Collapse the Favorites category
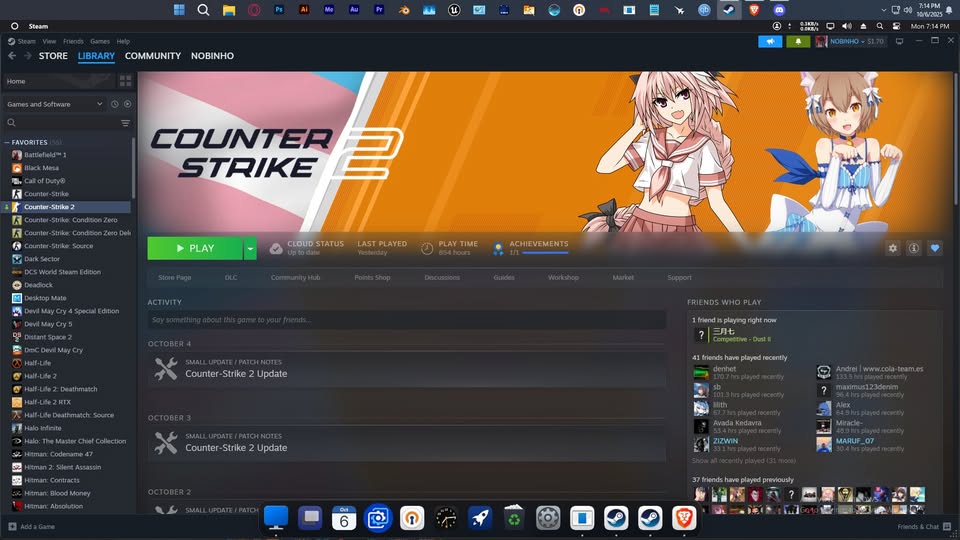 [x=6, y=142]
